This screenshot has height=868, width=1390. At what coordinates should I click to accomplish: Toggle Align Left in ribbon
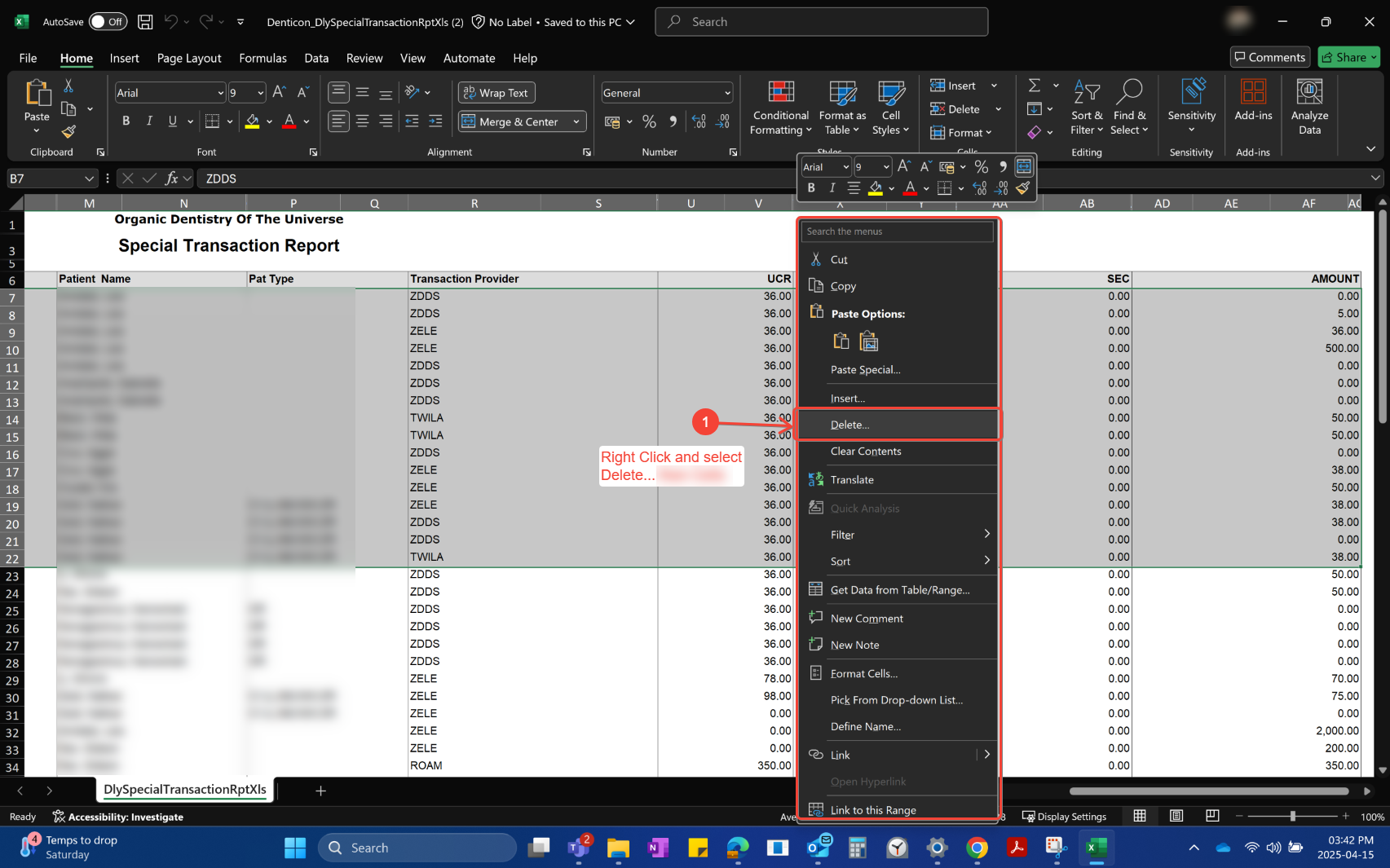pyautogui.click(x=338, y=121)
